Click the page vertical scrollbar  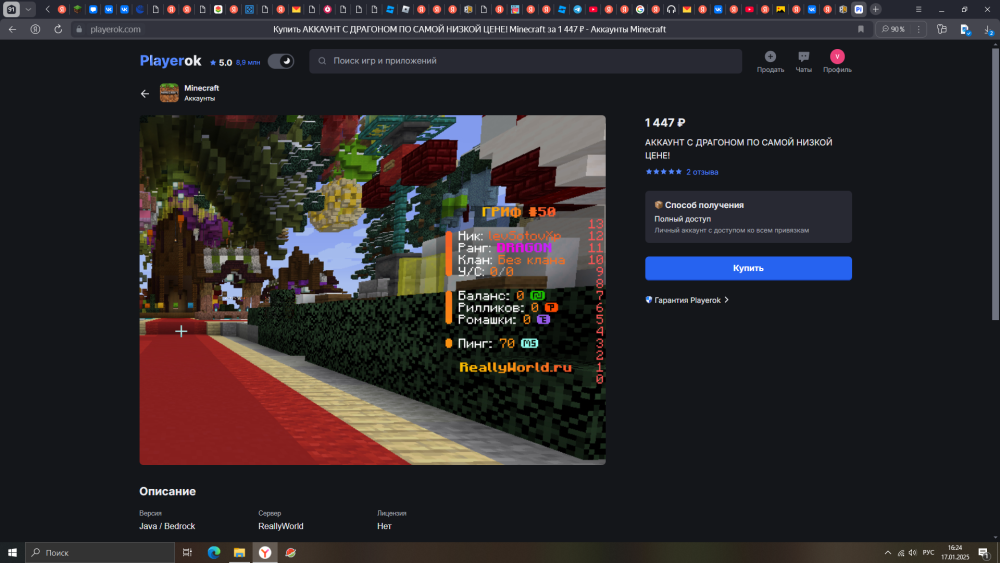(996, 185)
